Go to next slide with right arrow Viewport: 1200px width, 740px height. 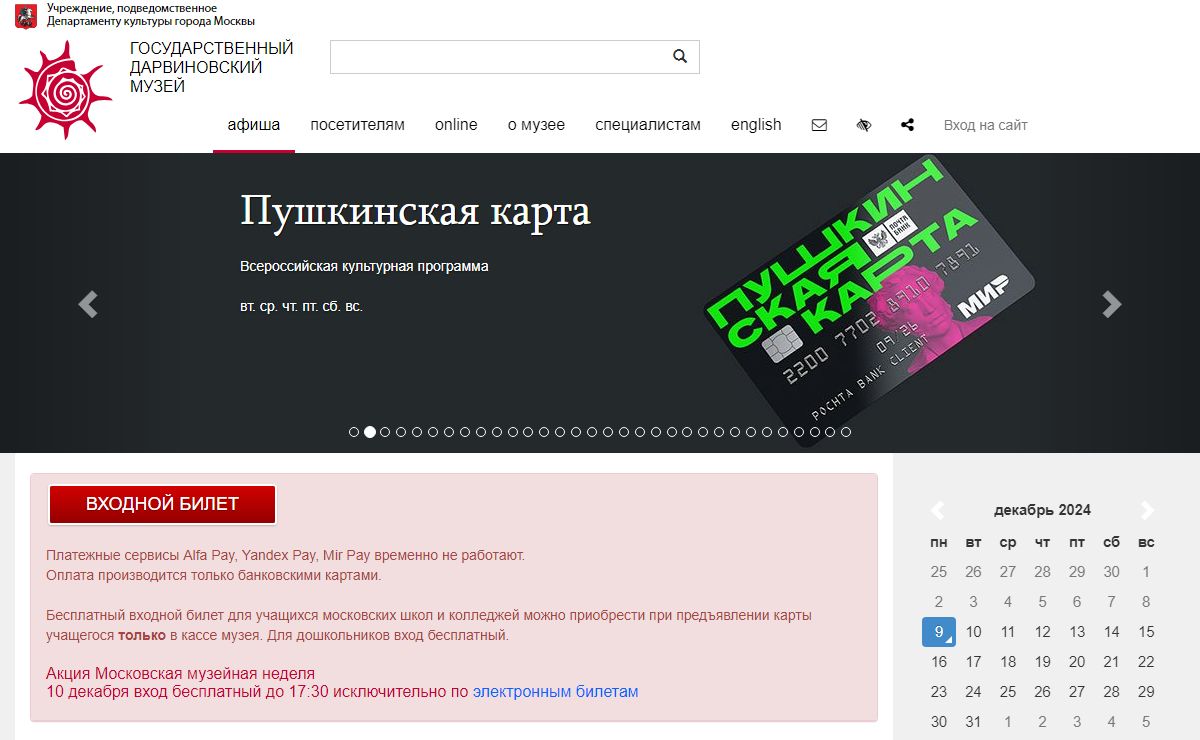1111,304
